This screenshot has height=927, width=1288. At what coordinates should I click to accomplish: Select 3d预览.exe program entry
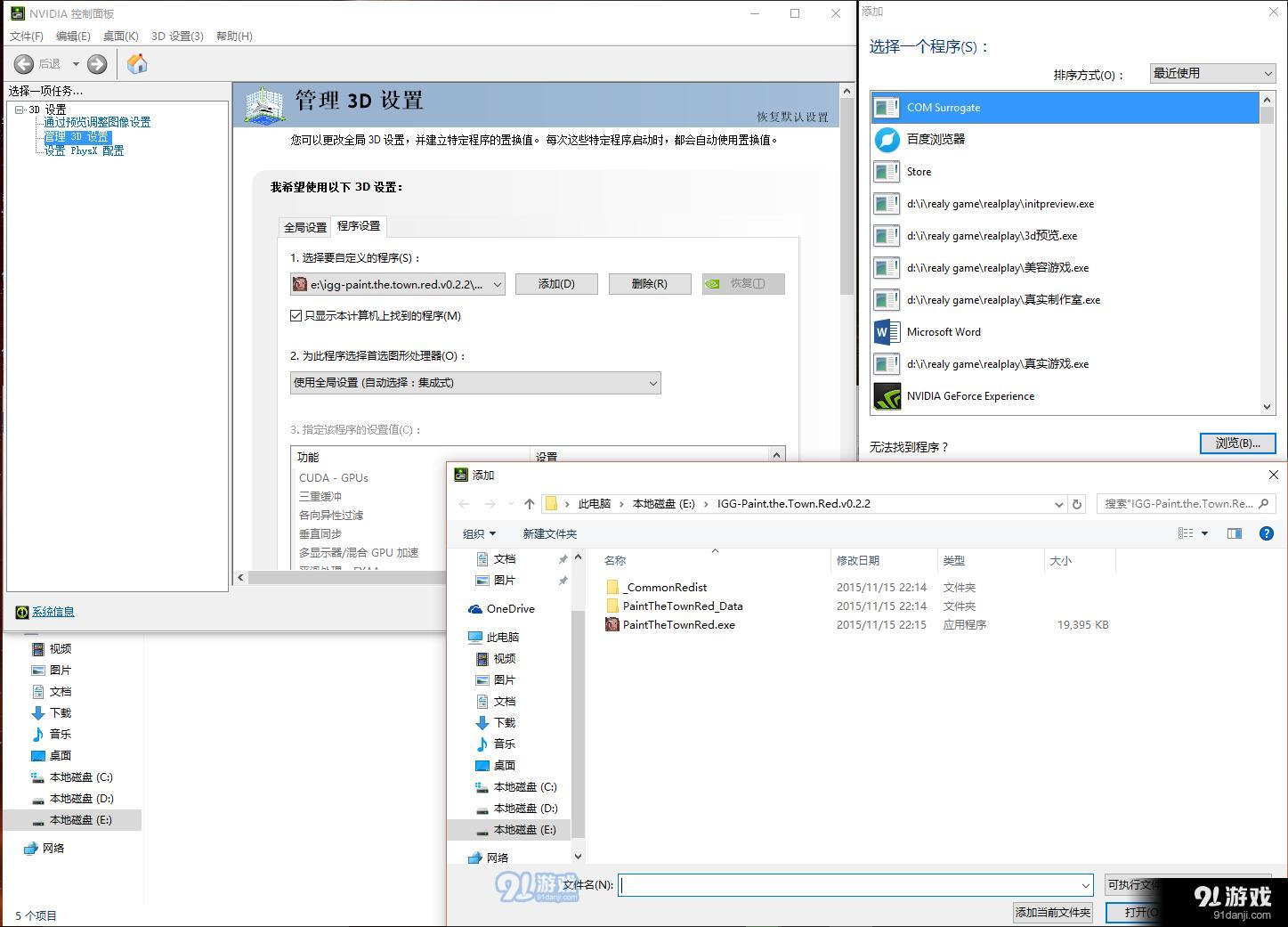1065,236
